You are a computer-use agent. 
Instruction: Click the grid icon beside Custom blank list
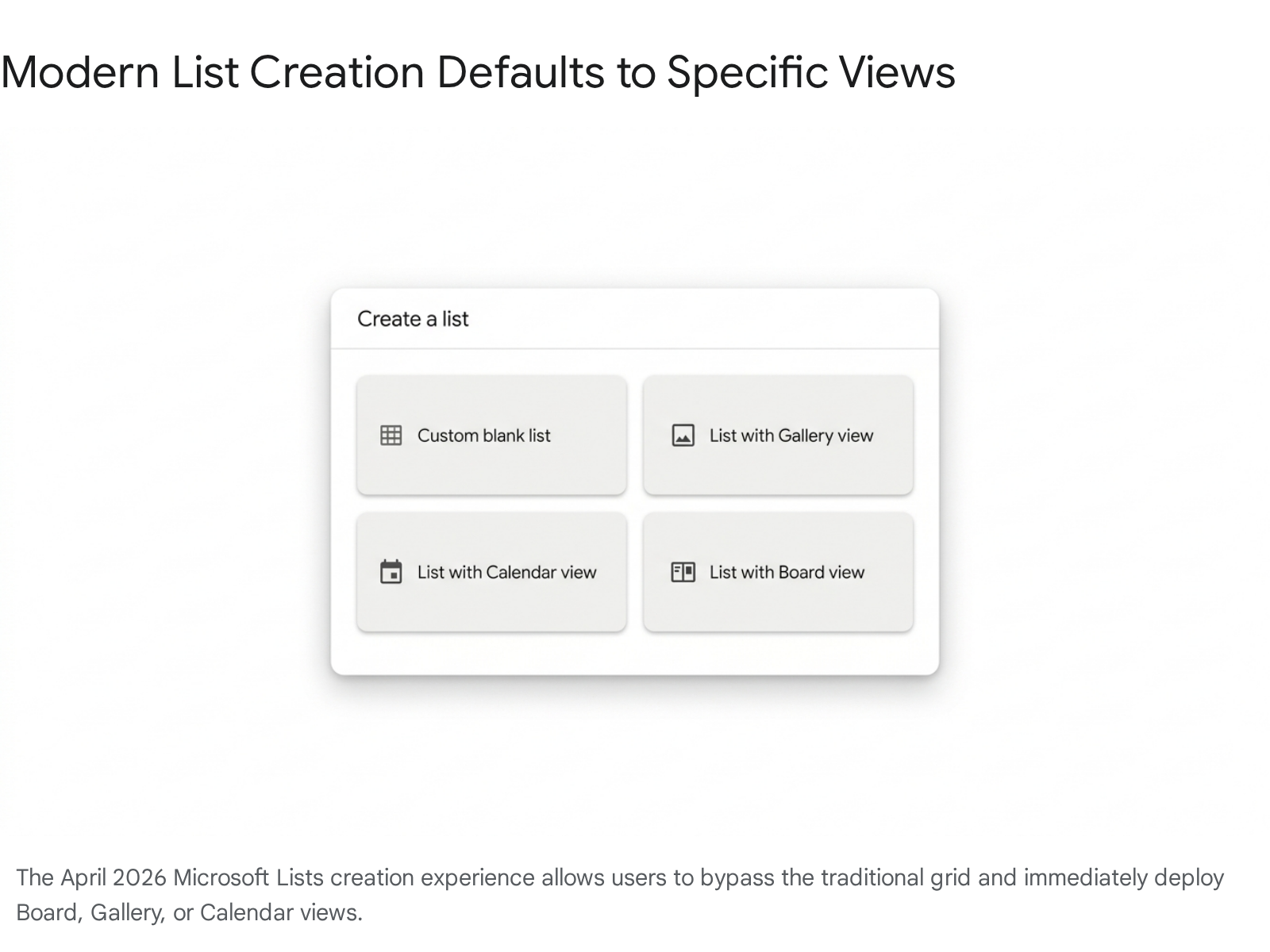click(x=391, y=436)
